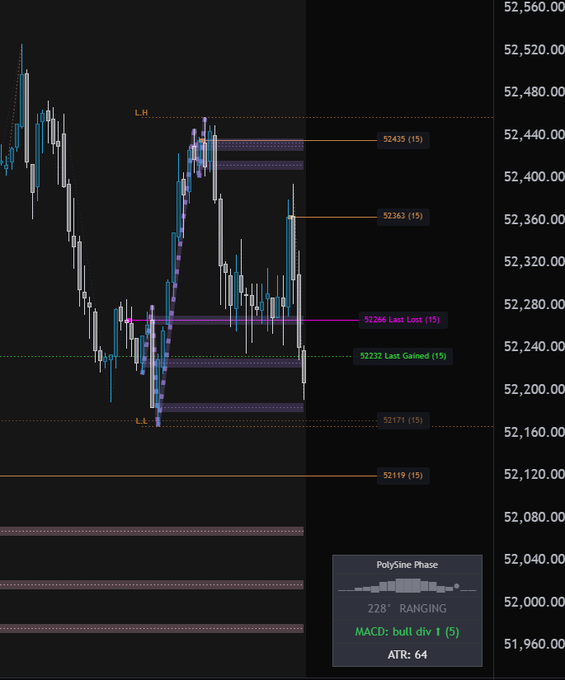The width and height of the screenshot is (565, 680).
Task: Click the 52,520.00 price axis label
Action: (x=534, y=49)
